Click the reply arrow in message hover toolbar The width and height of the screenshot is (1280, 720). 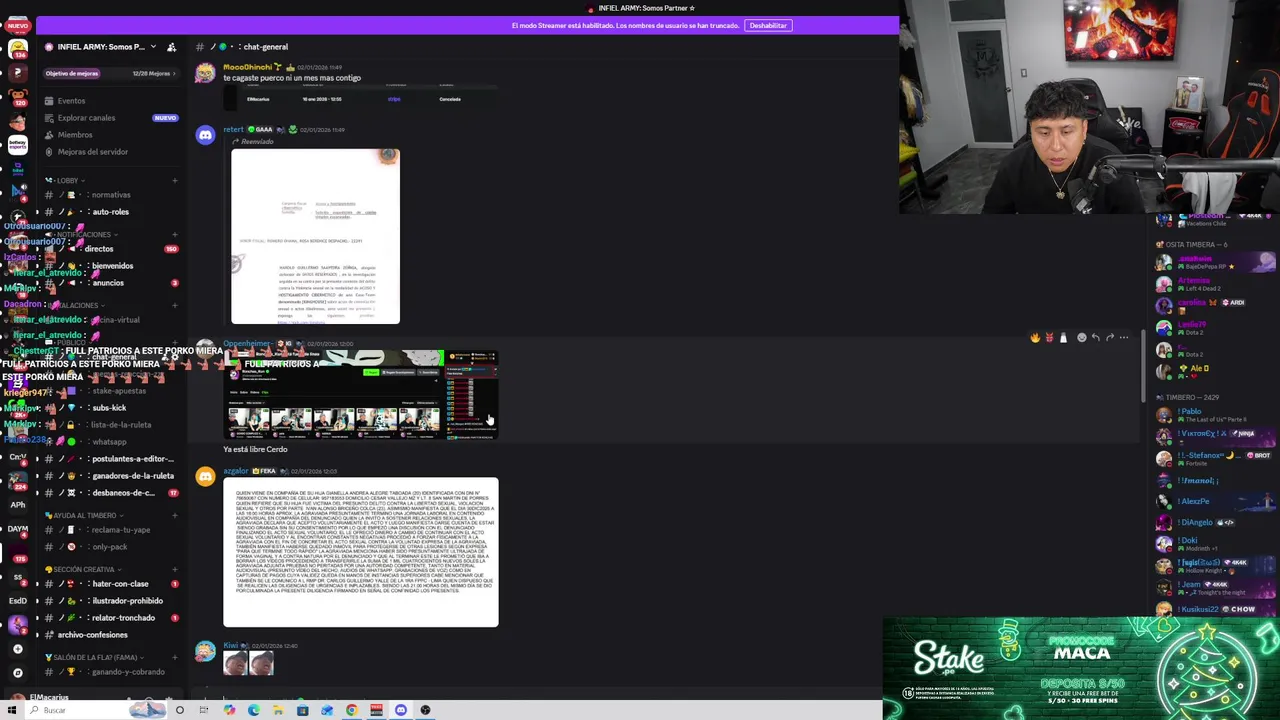coord(1095,338)
